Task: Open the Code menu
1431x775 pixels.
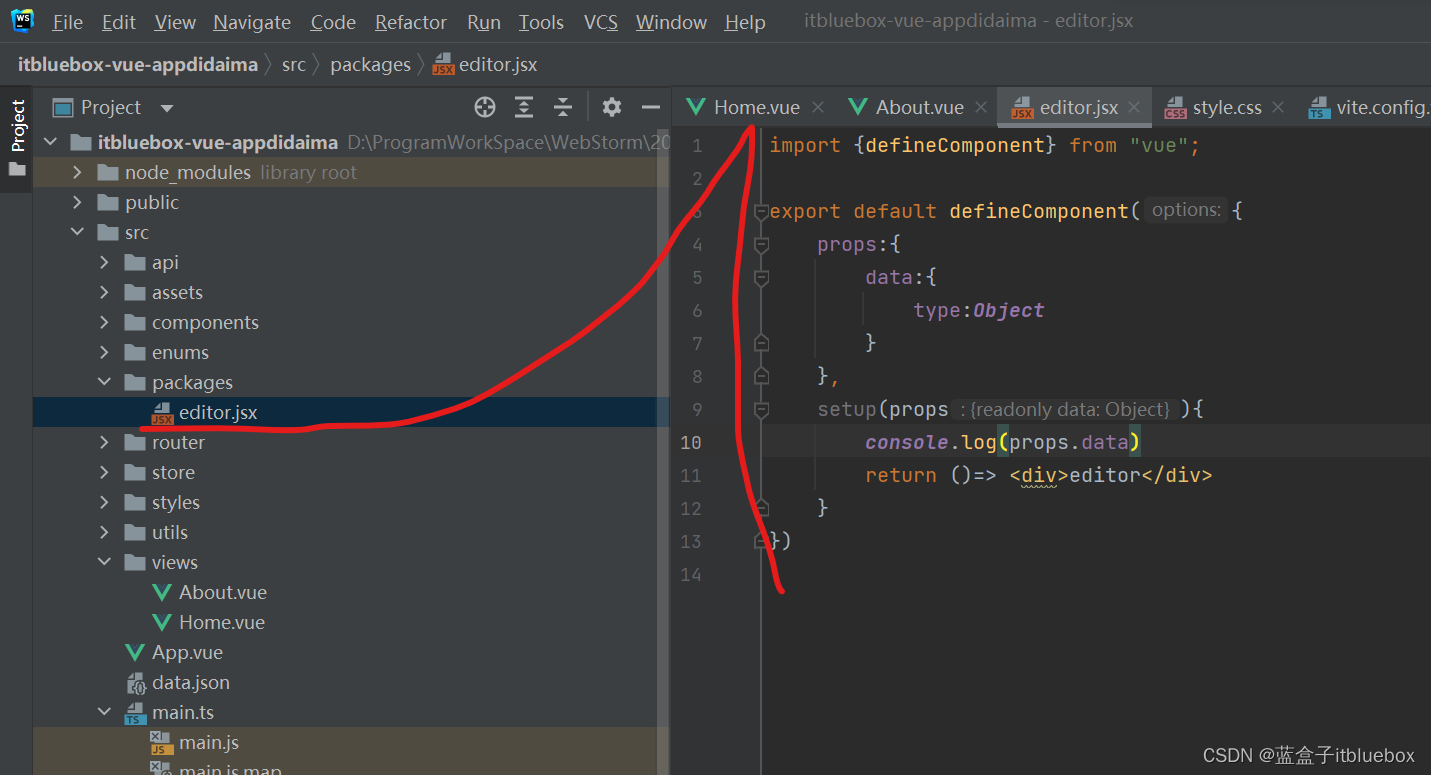Action: point(333,22)
